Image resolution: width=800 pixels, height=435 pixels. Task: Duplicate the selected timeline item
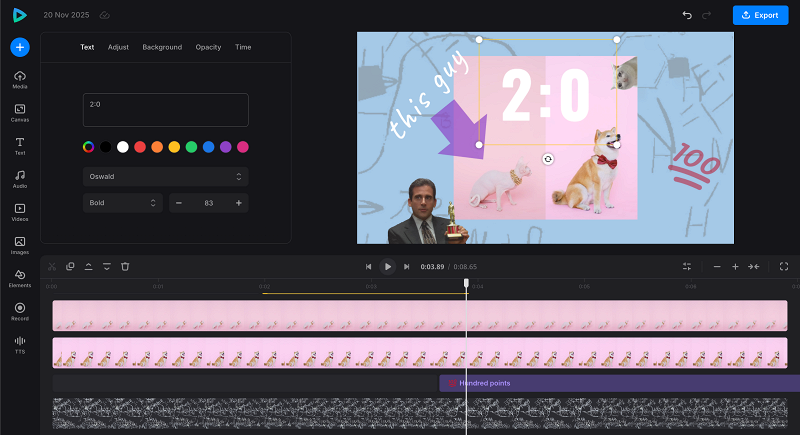click(x=70, y=267)
